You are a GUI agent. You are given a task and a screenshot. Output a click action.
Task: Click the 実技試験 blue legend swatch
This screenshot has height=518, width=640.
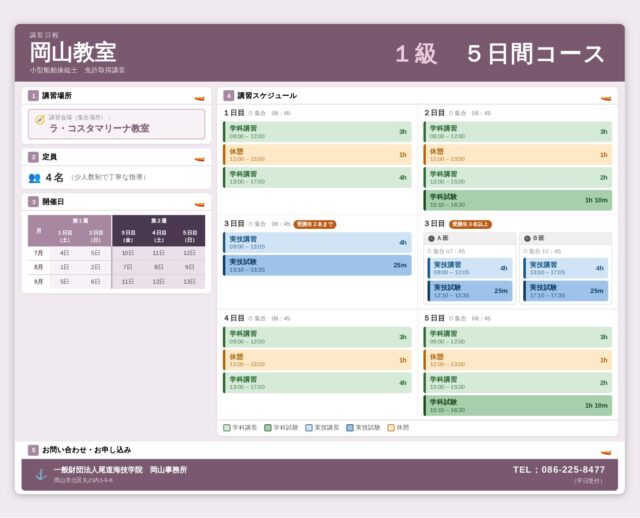(x=350, y=428)
